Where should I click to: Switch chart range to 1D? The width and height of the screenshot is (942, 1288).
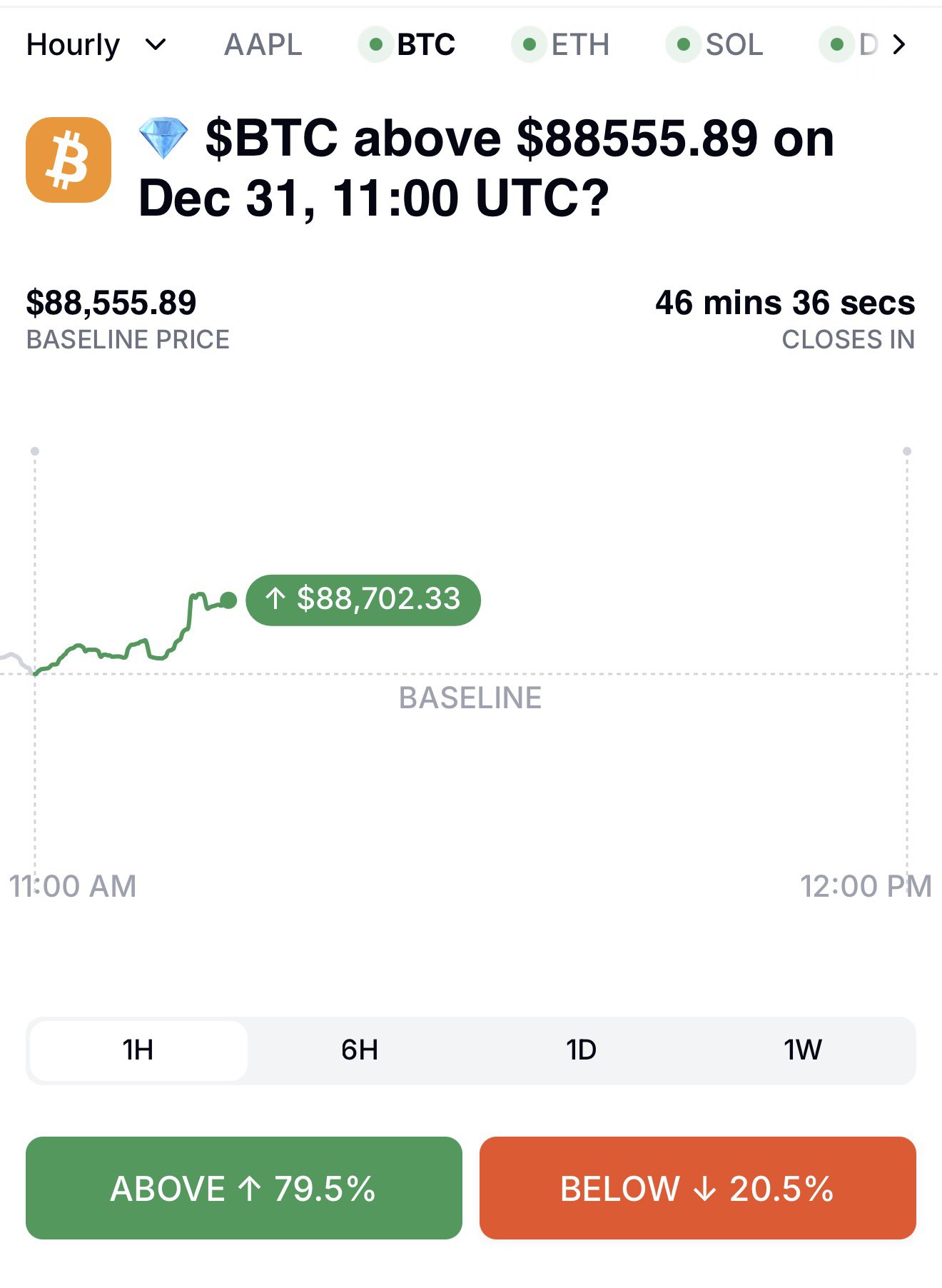[581, 1050]
